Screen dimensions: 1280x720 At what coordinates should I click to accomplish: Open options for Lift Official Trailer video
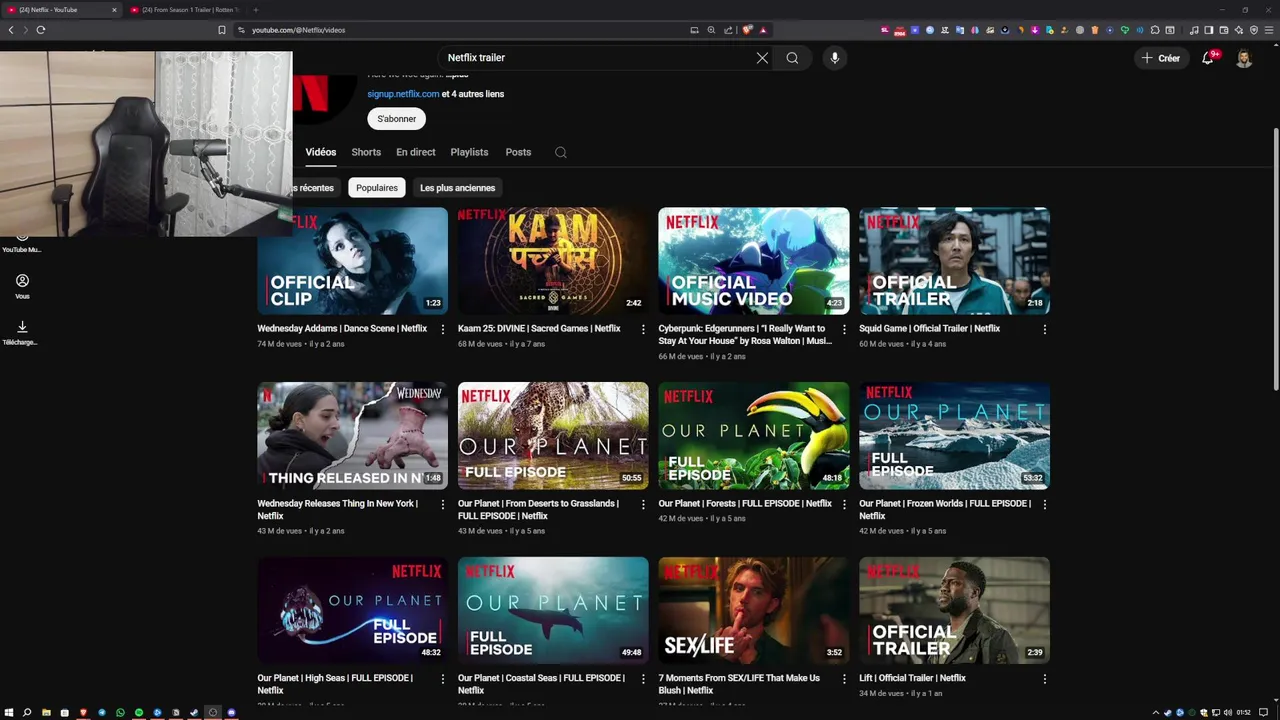click(x=1045, y=679)
